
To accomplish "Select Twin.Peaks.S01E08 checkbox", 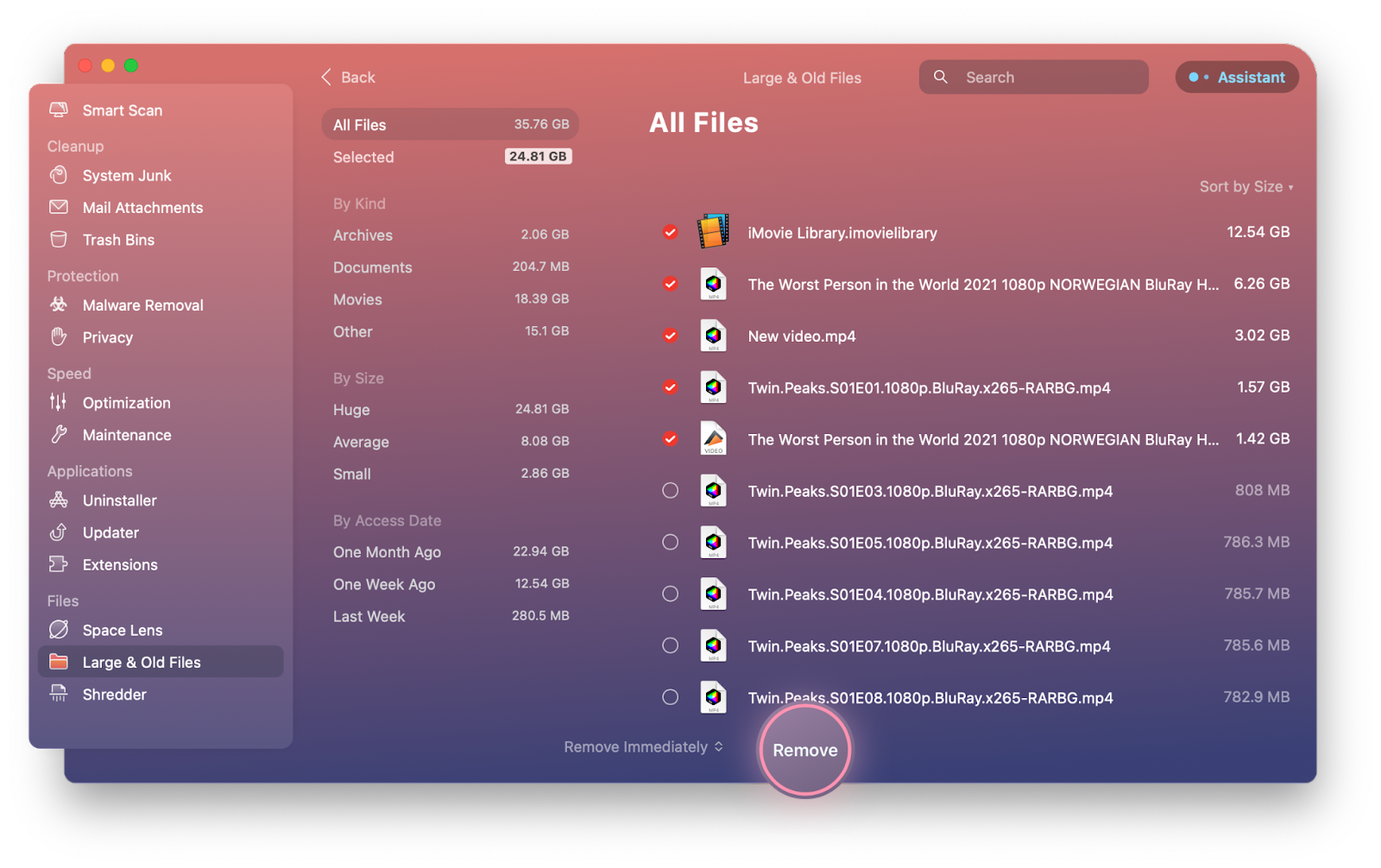I will 670,697.
